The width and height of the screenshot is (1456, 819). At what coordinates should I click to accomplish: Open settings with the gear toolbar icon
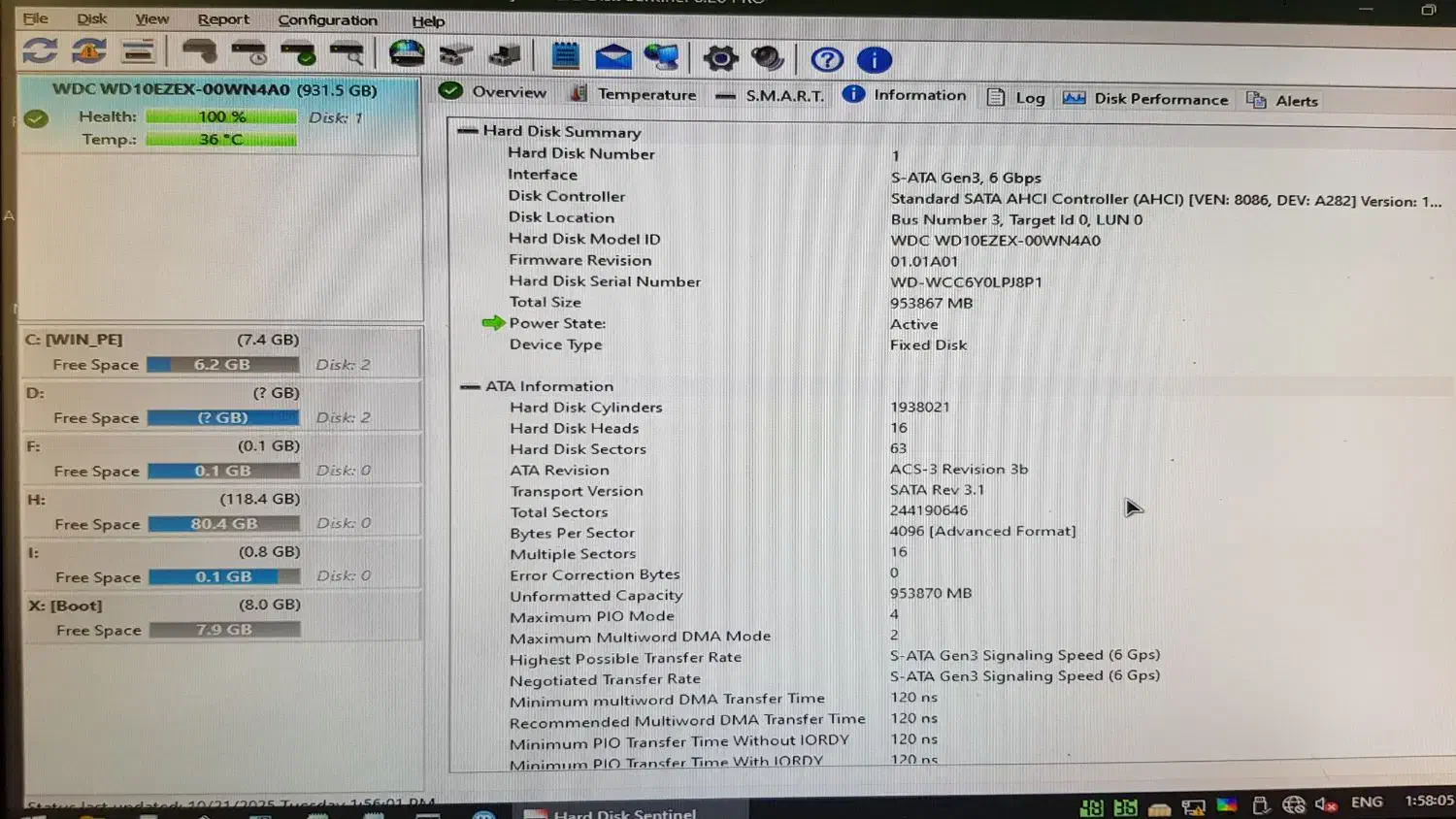point(720,58)
